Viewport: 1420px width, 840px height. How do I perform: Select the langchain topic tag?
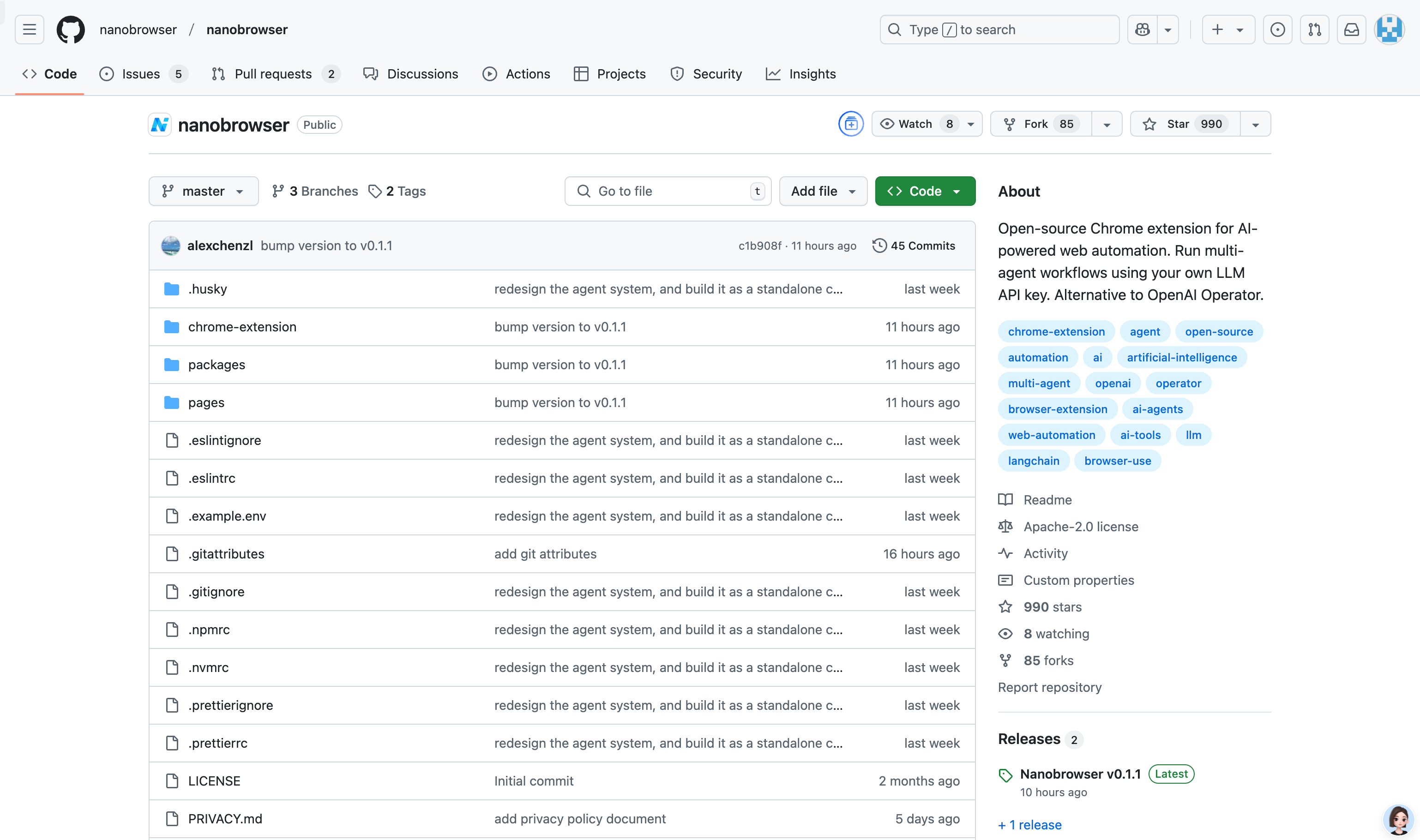(x=1034, y=461)
